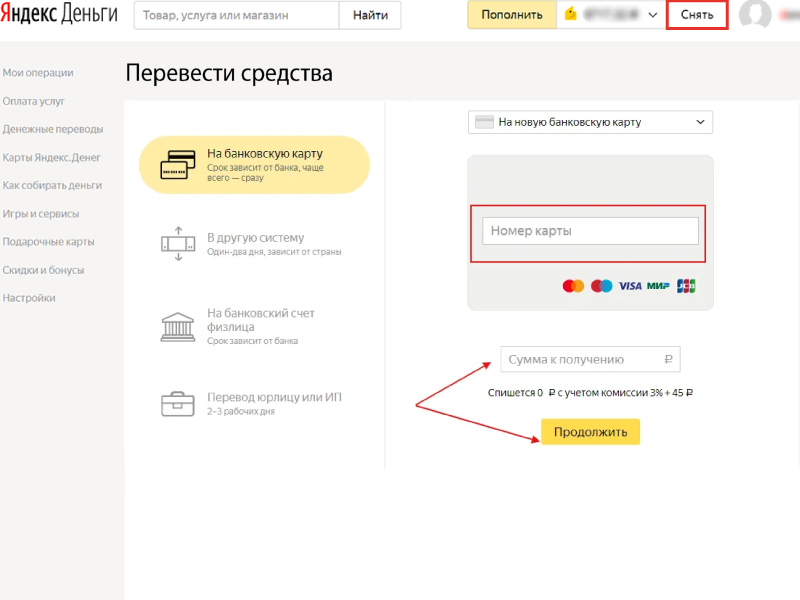Click the briefcase icon for 'Перевод юрлицу или ИП'
The image size is (800, 600).
click(x=176, y=404)
